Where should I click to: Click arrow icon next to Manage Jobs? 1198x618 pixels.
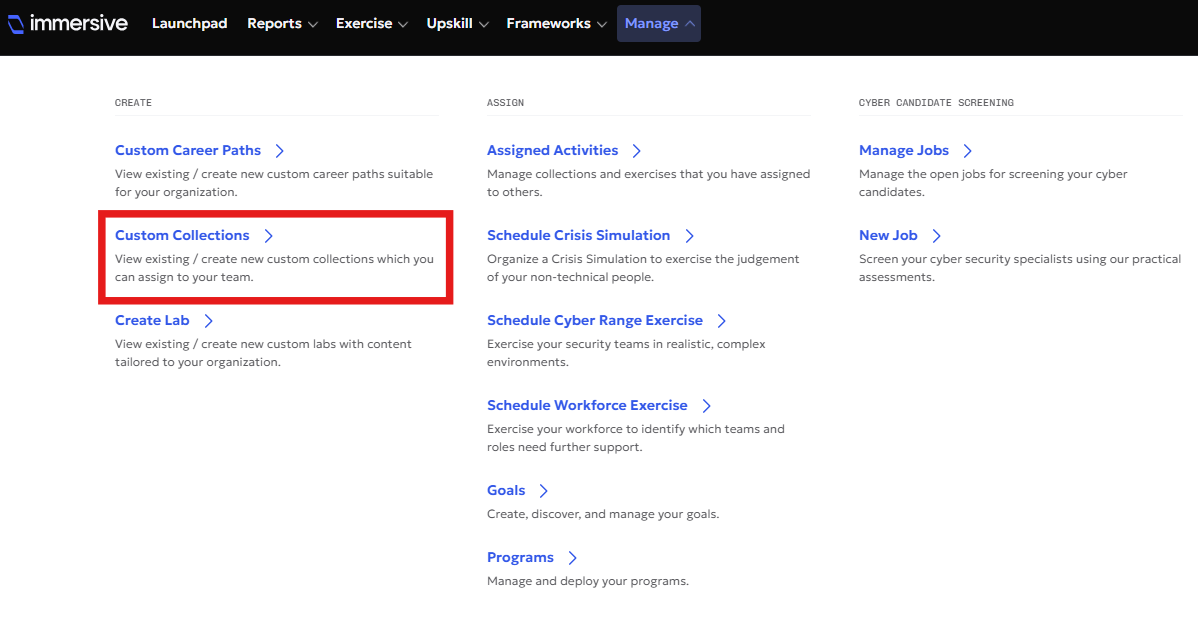click(967, 151)
